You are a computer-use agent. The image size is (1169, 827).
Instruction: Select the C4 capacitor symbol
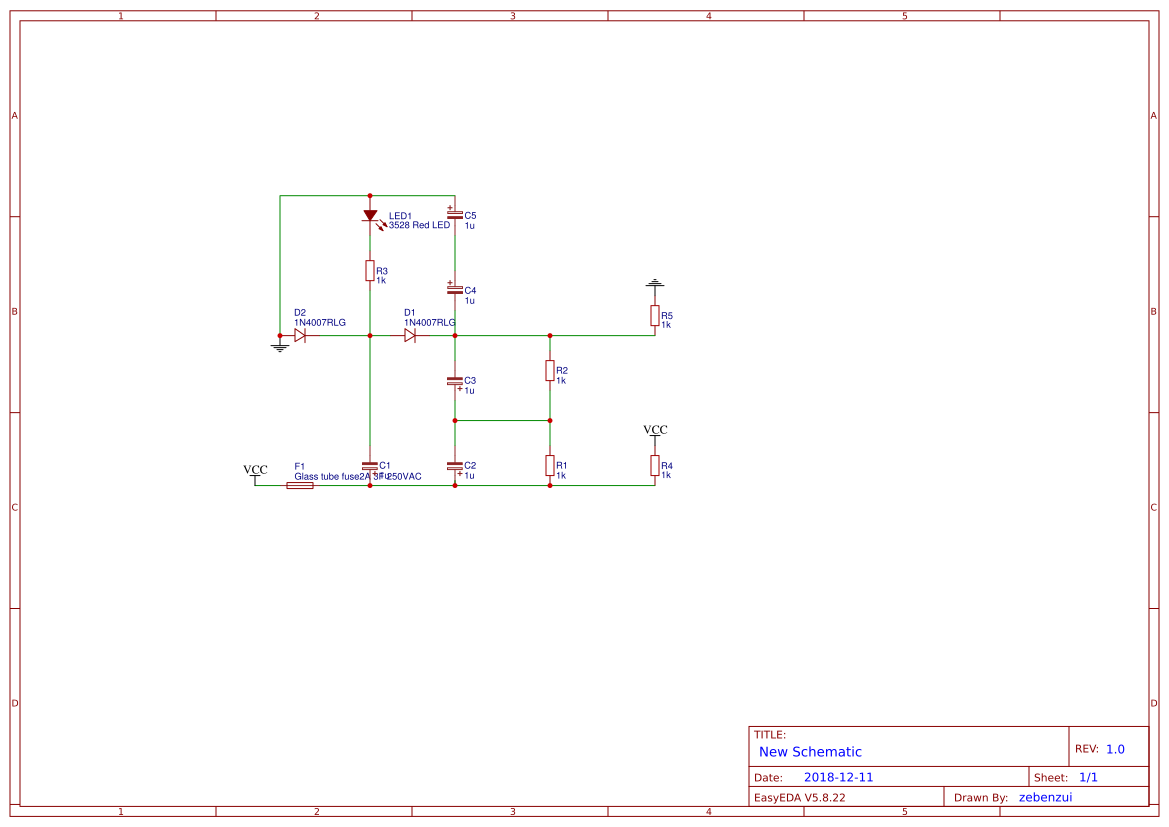tap(455, 290)
